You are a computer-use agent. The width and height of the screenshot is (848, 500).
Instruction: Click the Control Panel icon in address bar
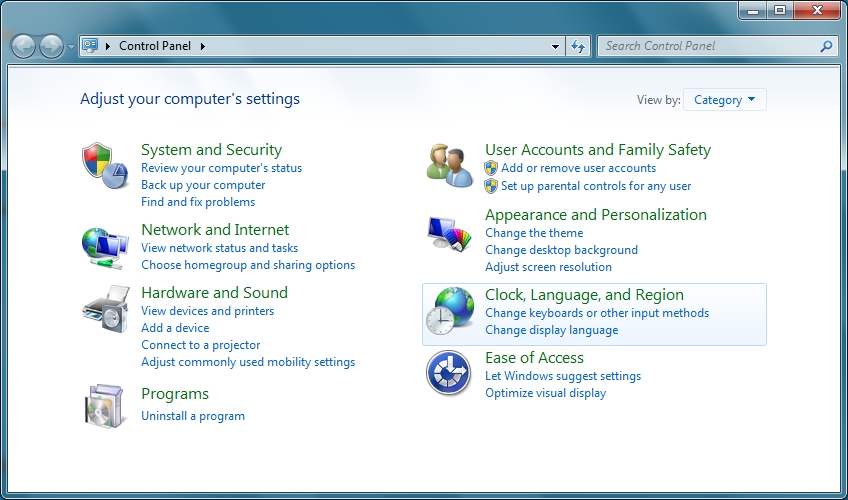[x=90, y=45]
